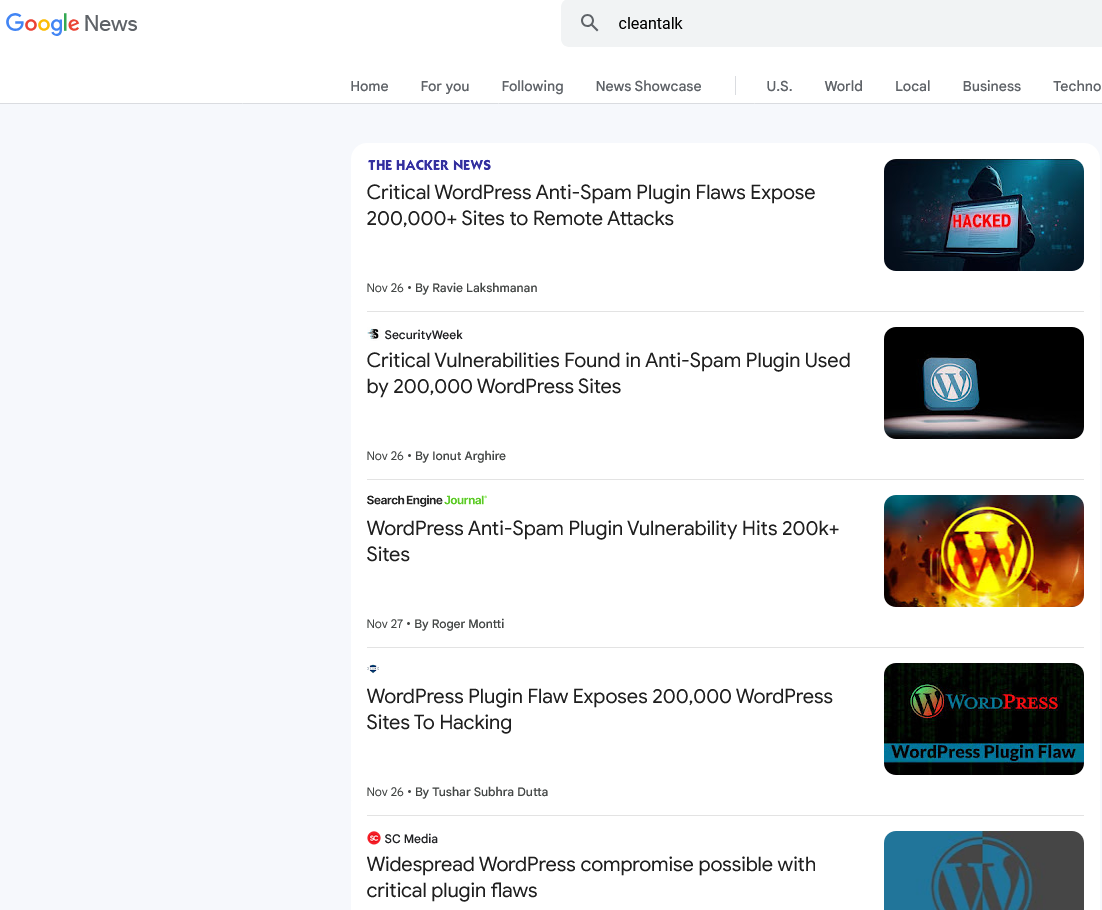Image resolution: width=1102 pixels, height=910 pixels.
Task: Open article about Critical WordPress Anti-Spam Plugin Flaws
Action: [590, 205]
